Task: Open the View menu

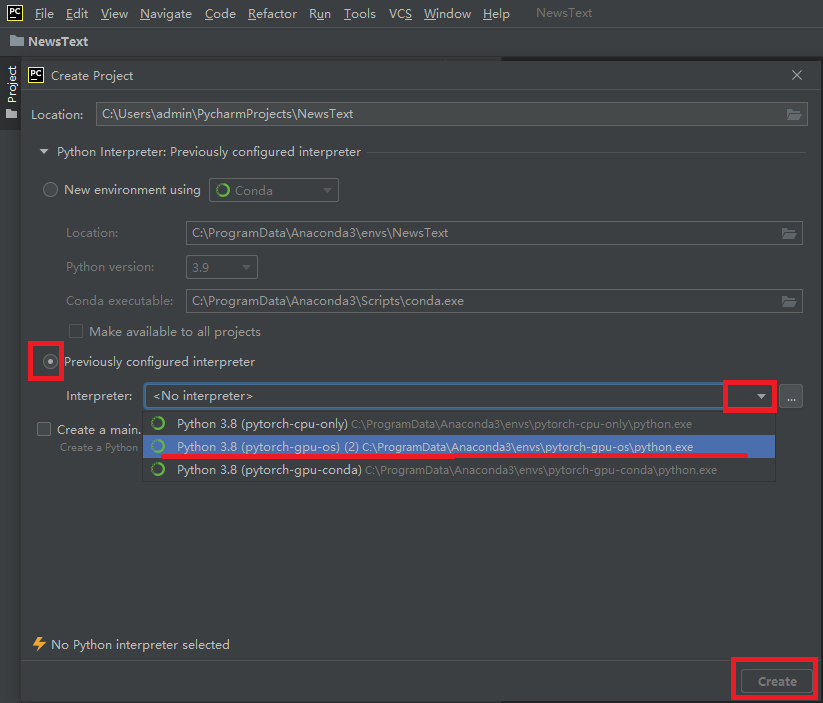Action: pyautogui.click(x=114, y=14)
